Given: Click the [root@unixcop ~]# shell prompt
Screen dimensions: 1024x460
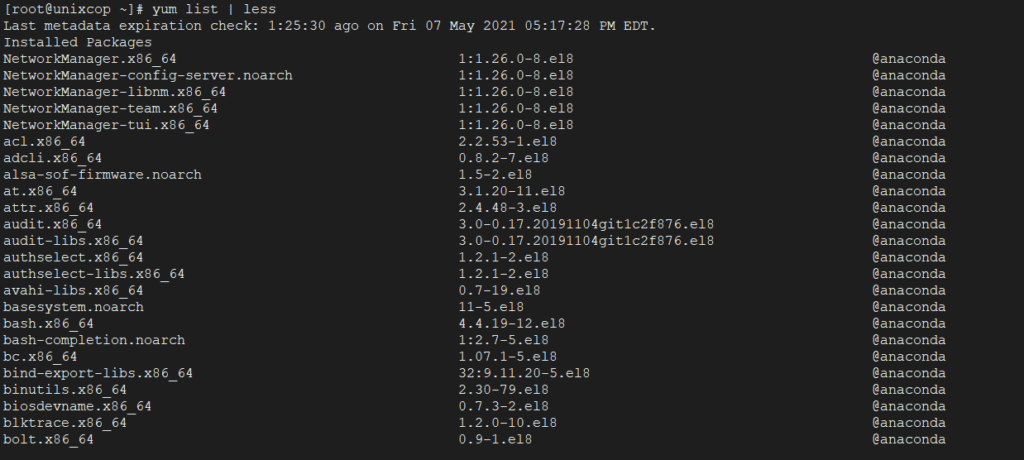Looking at the screenshot, I should click(x=74, y=9).
